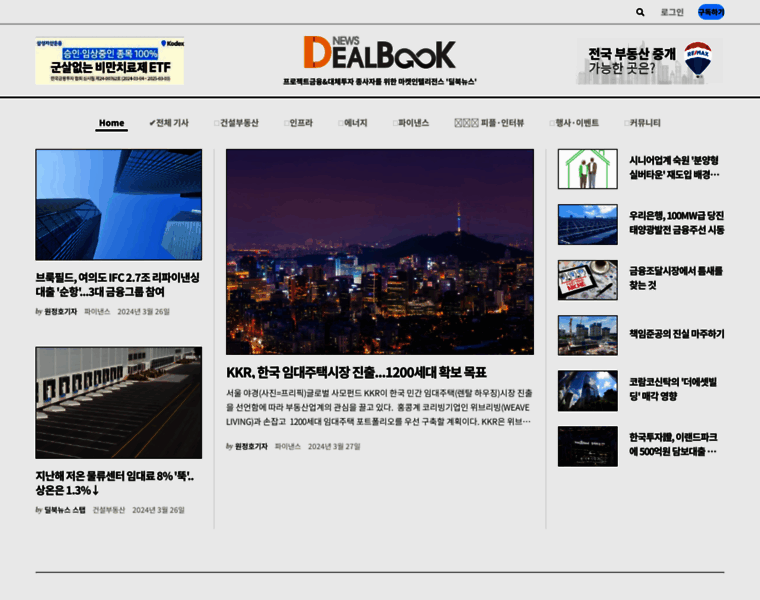The height and width of the screenshot is (600, 760).
Task: Click the KKR article summary text
Action: pos(379,407)
